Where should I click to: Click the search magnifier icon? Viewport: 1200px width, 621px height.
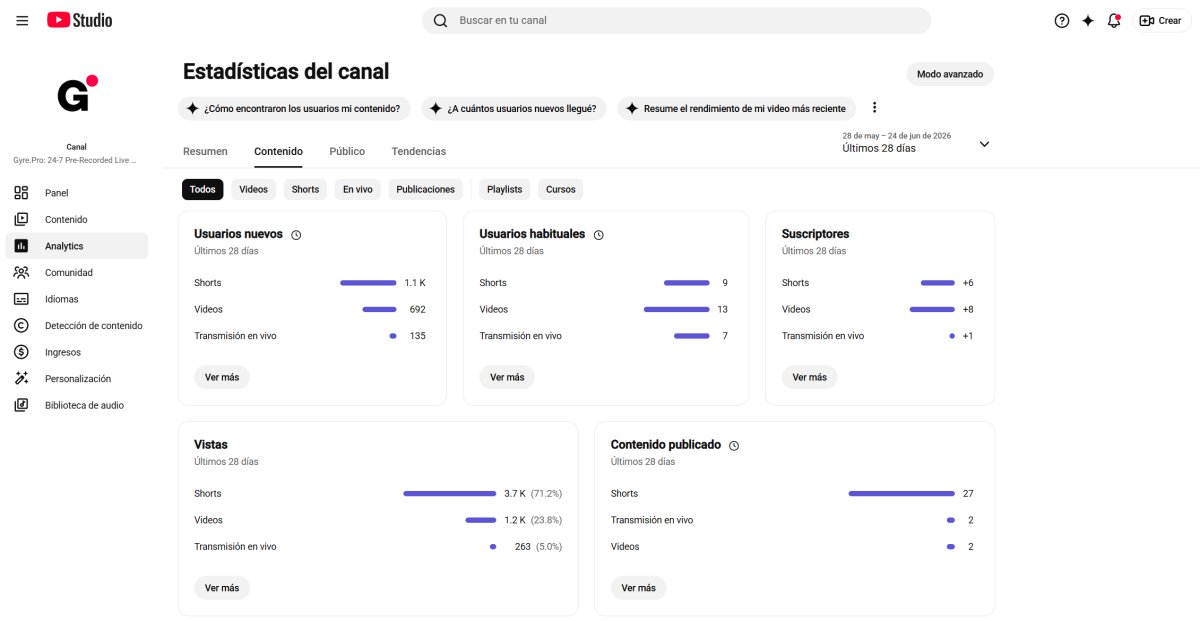pyautogui.click(x=440, y=20)
